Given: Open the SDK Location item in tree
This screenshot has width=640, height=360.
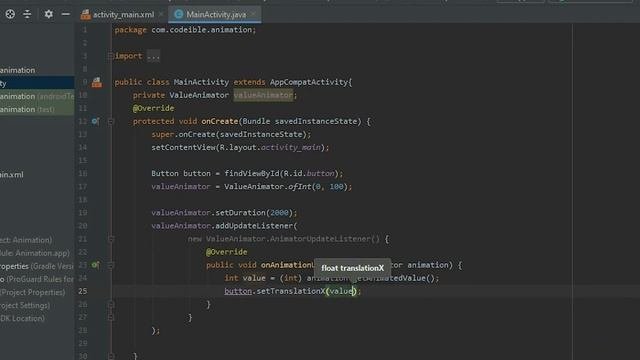Looking at the screenshot, I should coord(22,318).
